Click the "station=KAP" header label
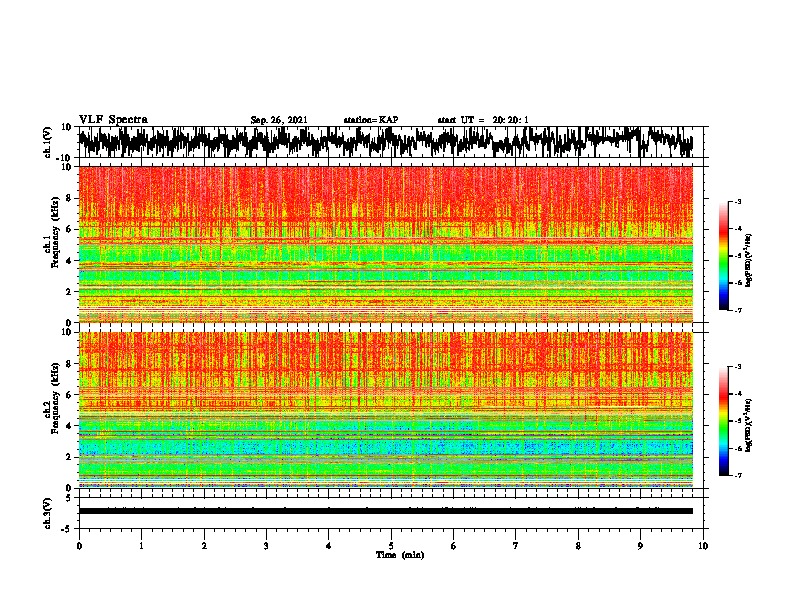792x612 pixels. (371, 120)
